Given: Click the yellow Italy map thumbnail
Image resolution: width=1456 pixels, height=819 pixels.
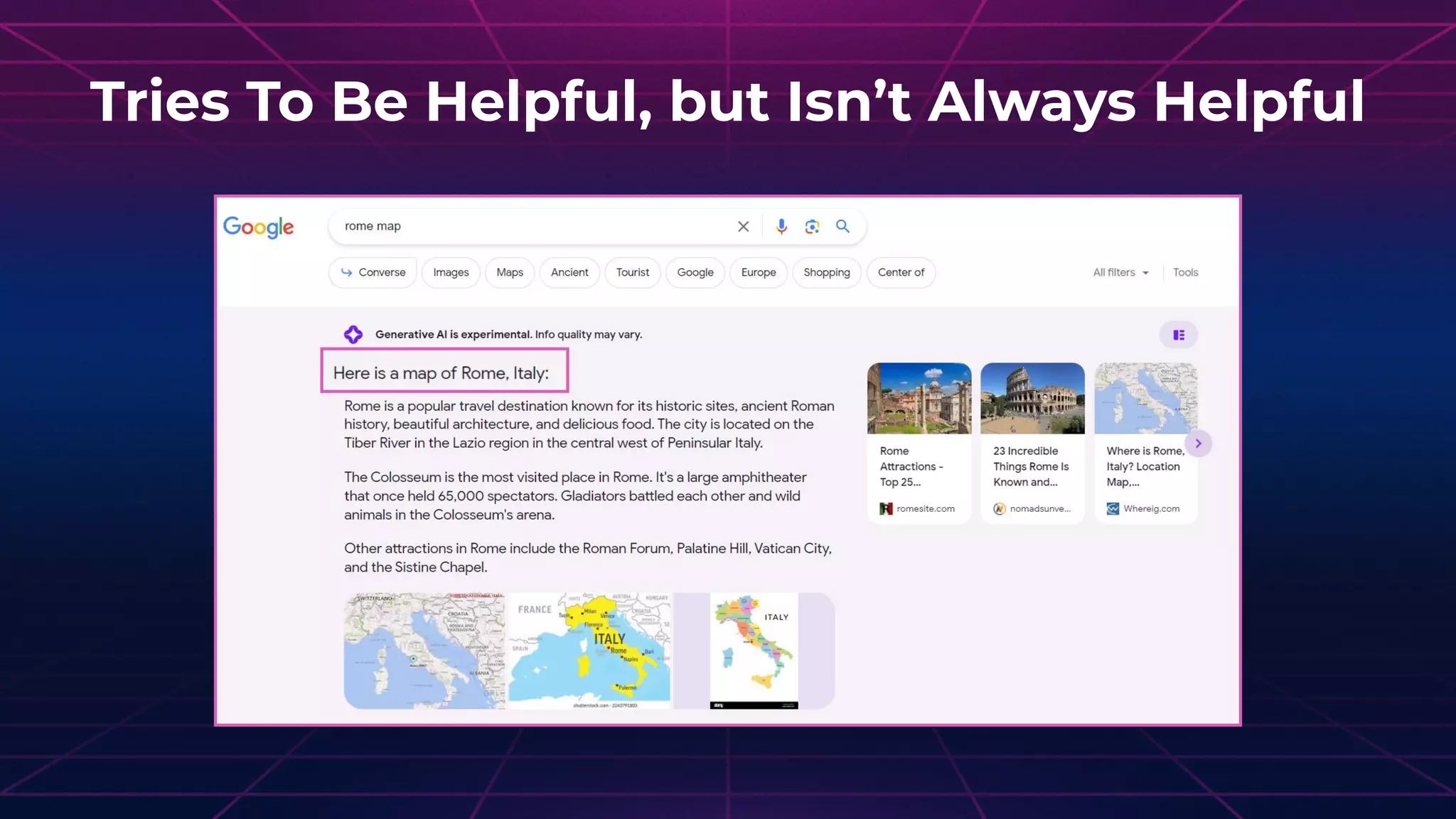Looking at the screenshot, I should 589,651.
